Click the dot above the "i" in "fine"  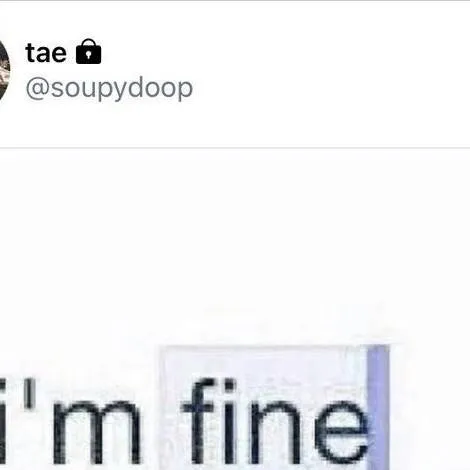(229, 387)
